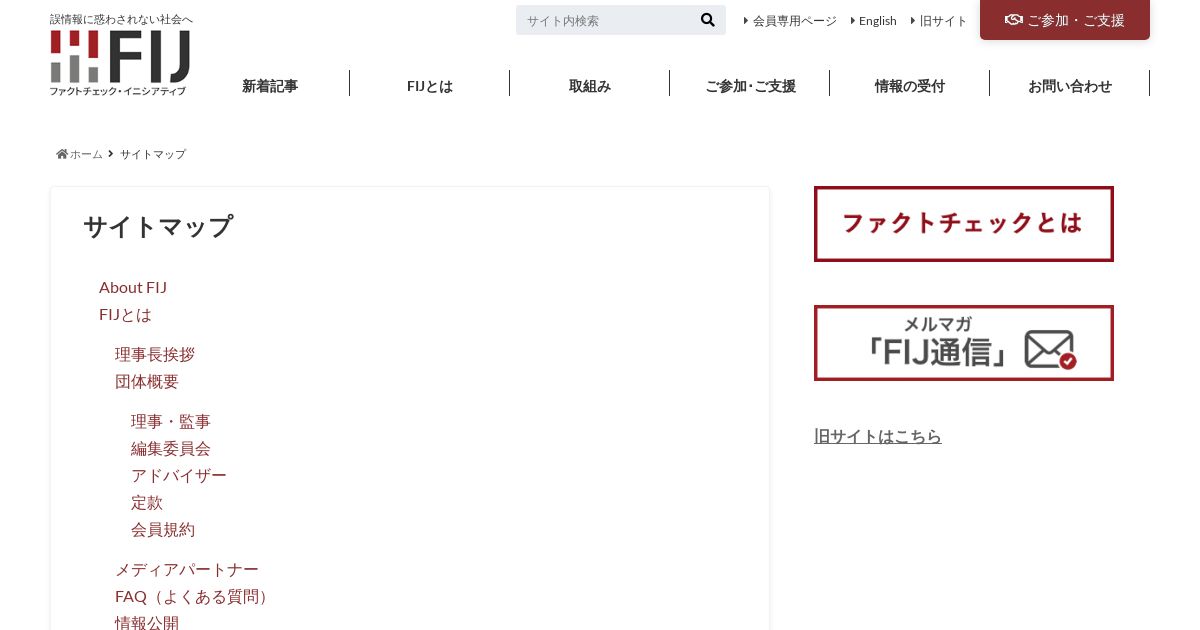Screen dimensions: 1200x630
Task: Open the メディアパートナー sitemap link
Action: (x=187, y=569)
